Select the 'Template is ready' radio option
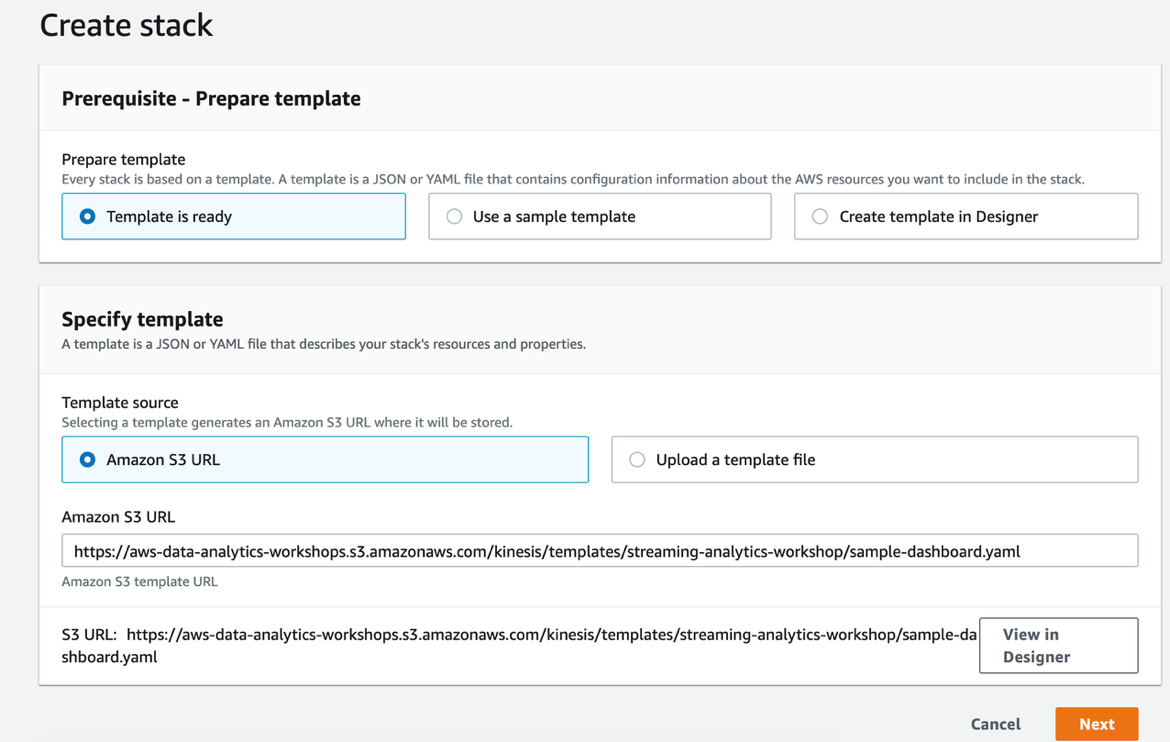 [x=234, y=216]
